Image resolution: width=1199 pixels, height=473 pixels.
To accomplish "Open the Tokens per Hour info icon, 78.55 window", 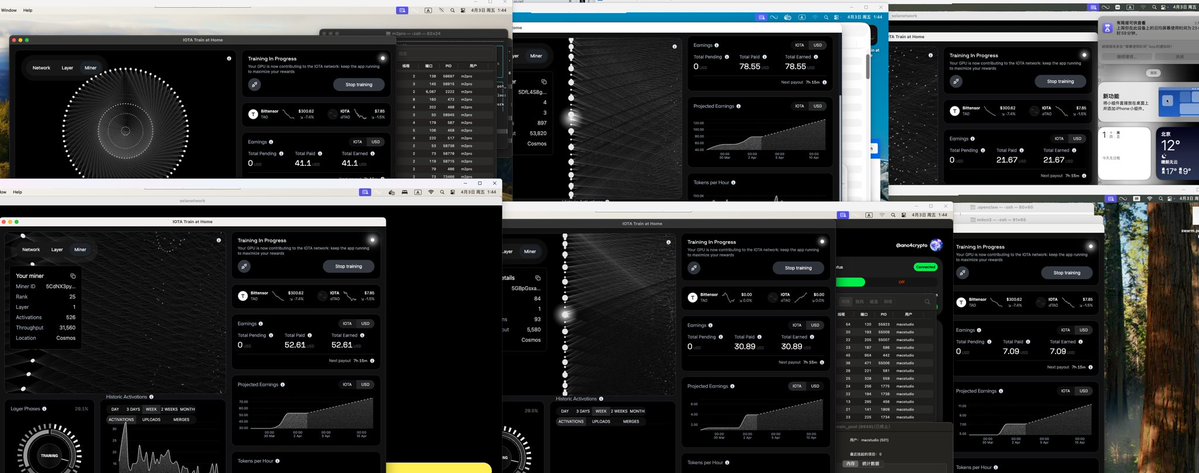I will [733, 183].
